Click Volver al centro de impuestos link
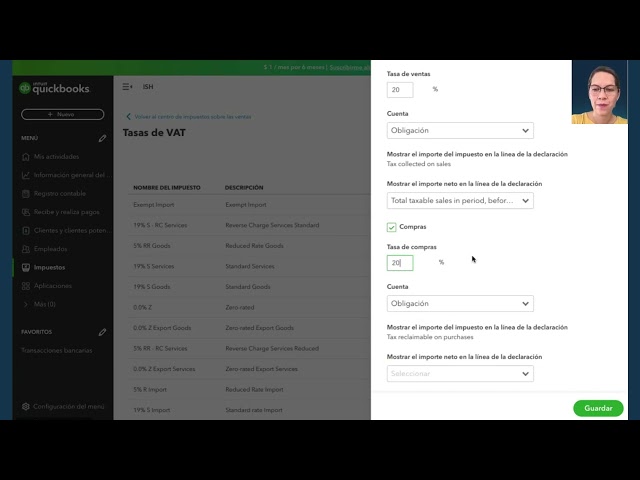This screenshot has height=480, width=640. [193, 117]
